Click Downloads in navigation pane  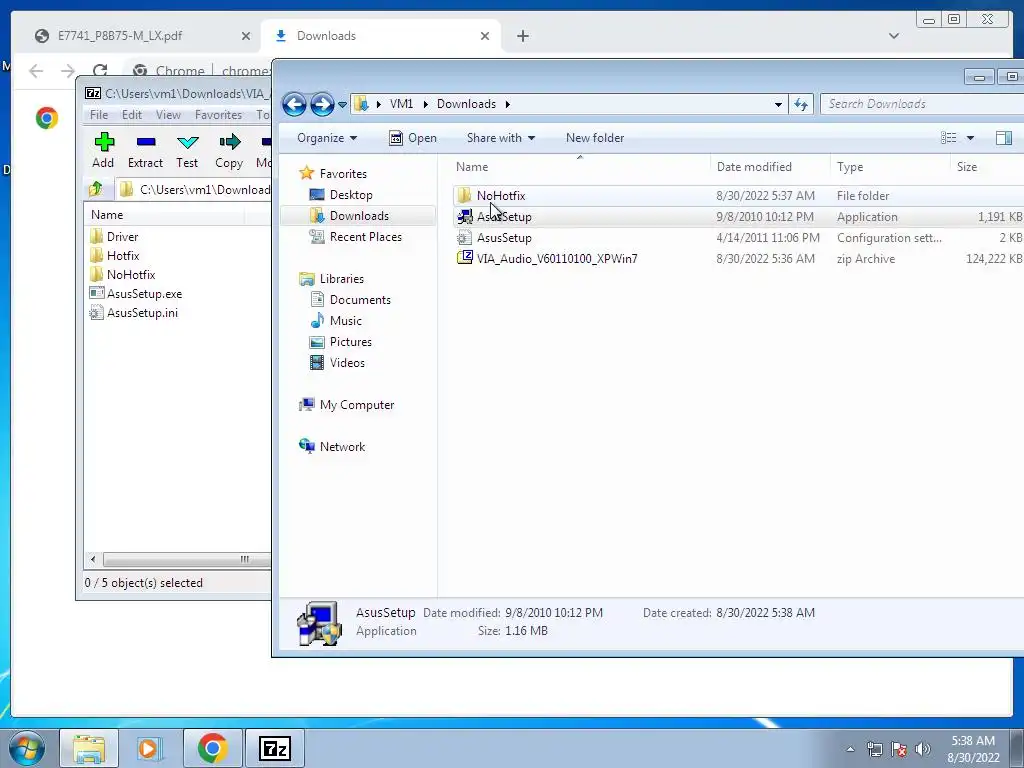pos(359,216)
